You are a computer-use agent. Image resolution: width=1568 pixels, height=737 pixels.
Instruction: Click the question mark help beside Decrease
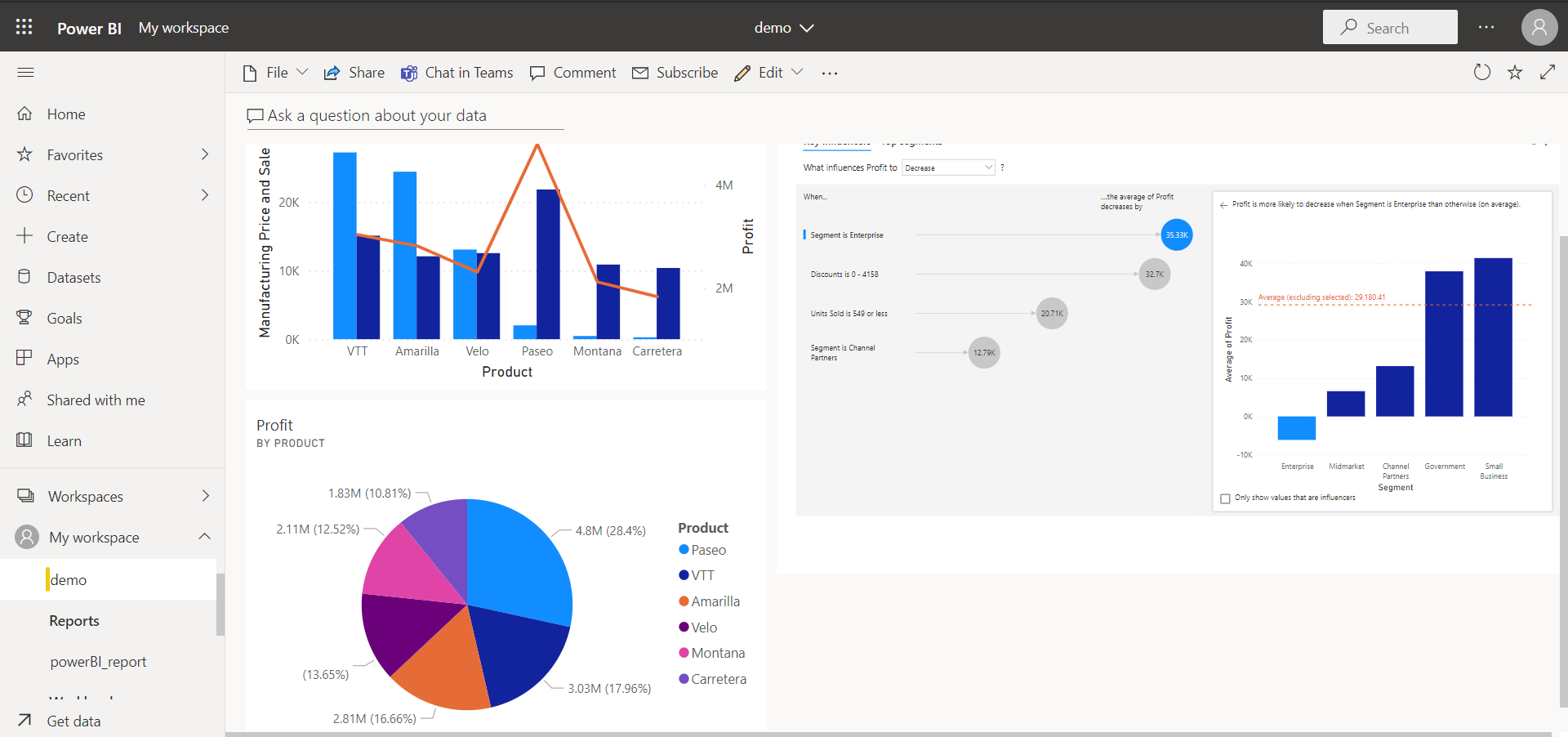pyautogui.click(x=1002, y=167)
